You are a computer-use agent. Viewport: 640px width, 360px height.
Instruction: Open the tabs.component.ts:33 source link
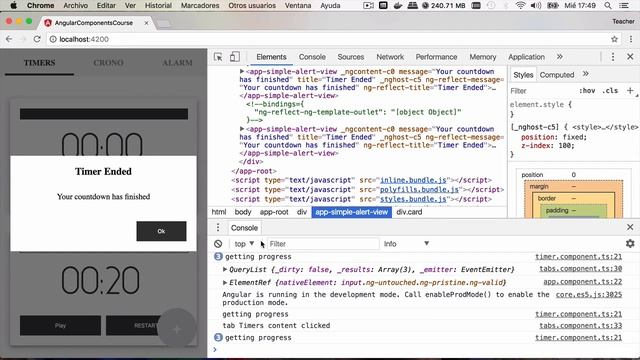point(580,325)
